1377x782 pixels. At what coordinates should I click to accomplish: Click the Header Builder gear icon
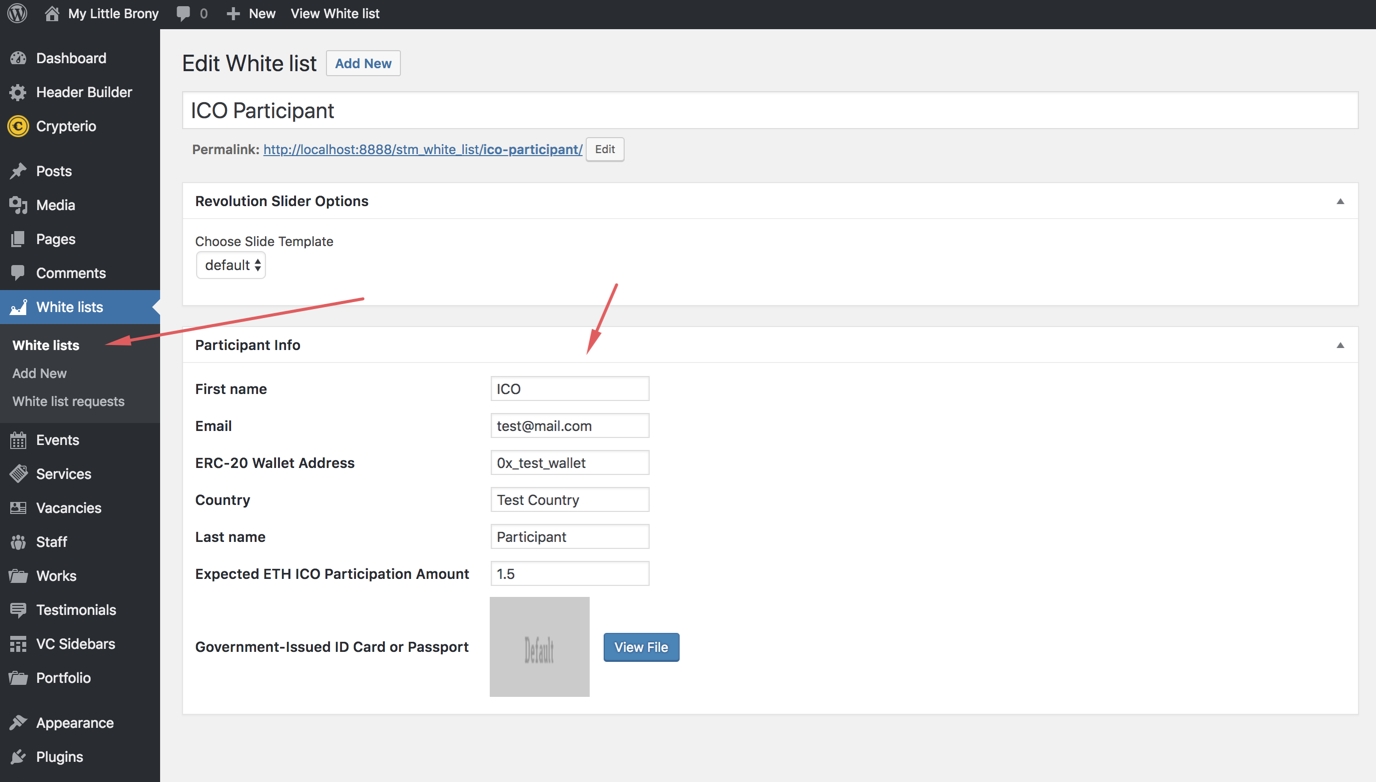coord(18,92)
